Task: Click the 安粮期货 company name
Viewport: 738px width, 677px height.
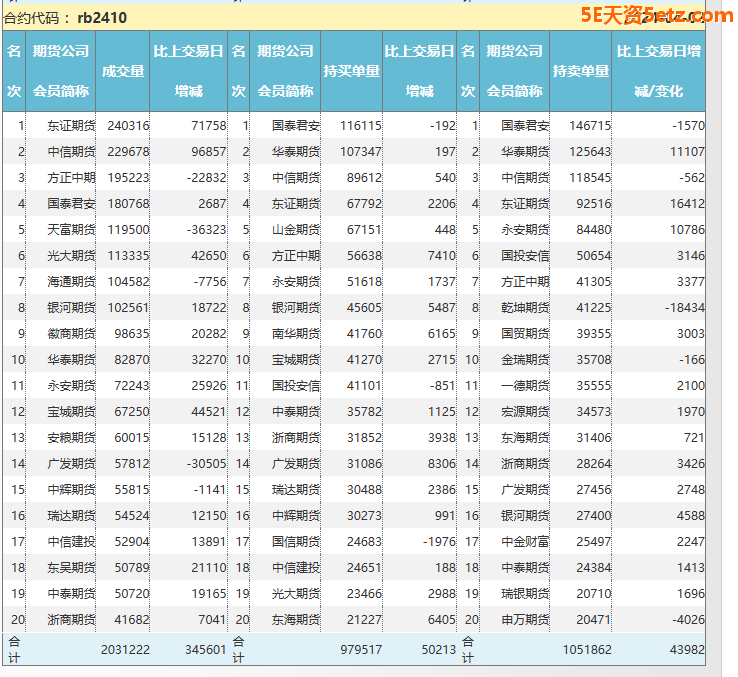Action: (71, 438)
